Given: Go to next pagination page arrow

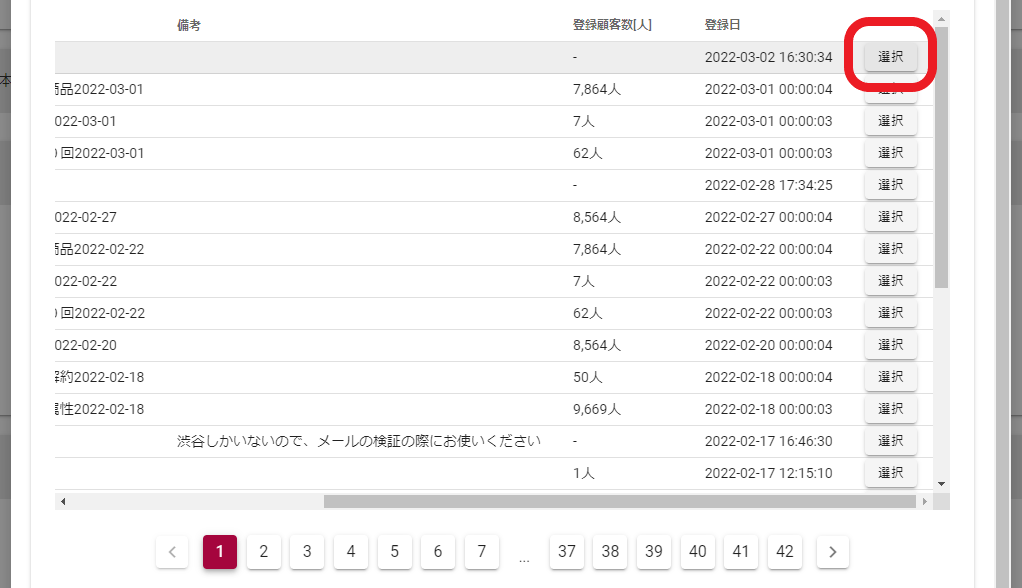Looking at the screenshot, I should (x=832, y=551).
